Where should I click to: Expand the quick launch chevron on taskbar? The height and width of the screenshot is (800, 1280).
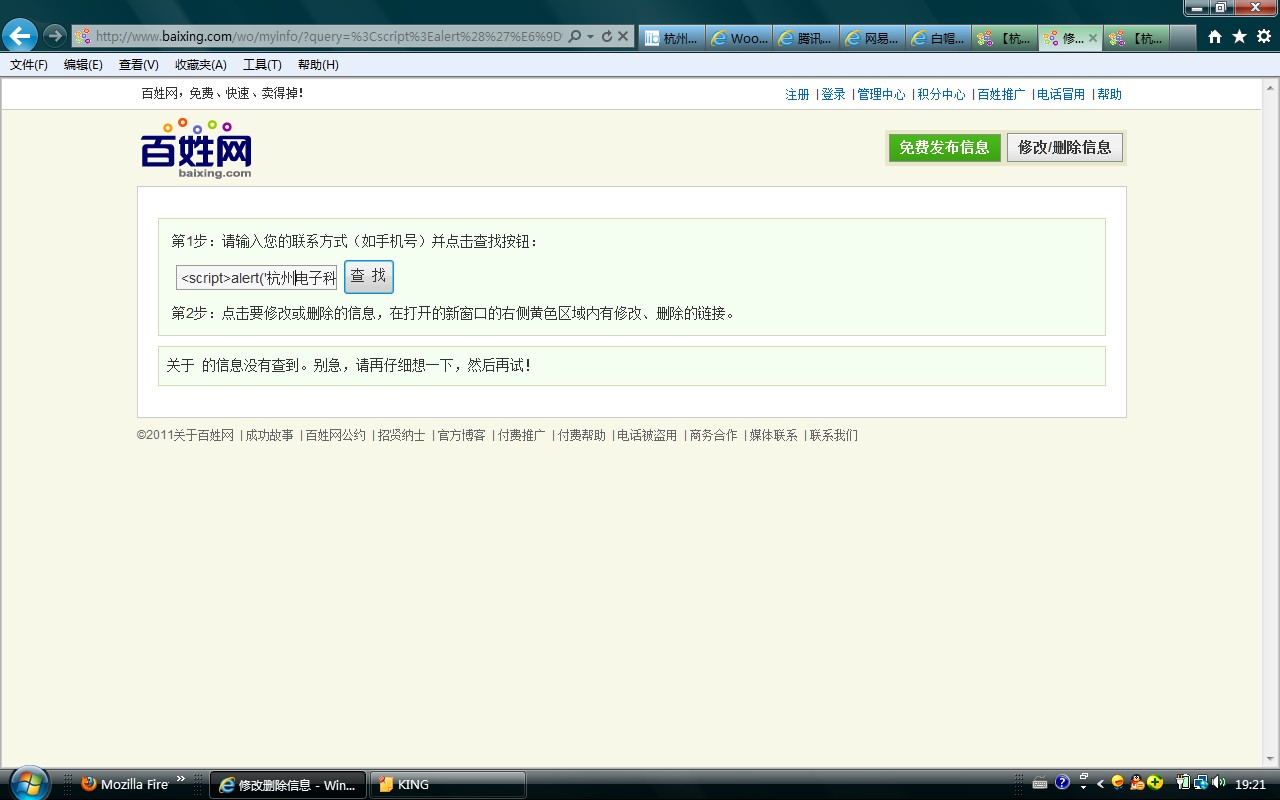tap(181, 779)
